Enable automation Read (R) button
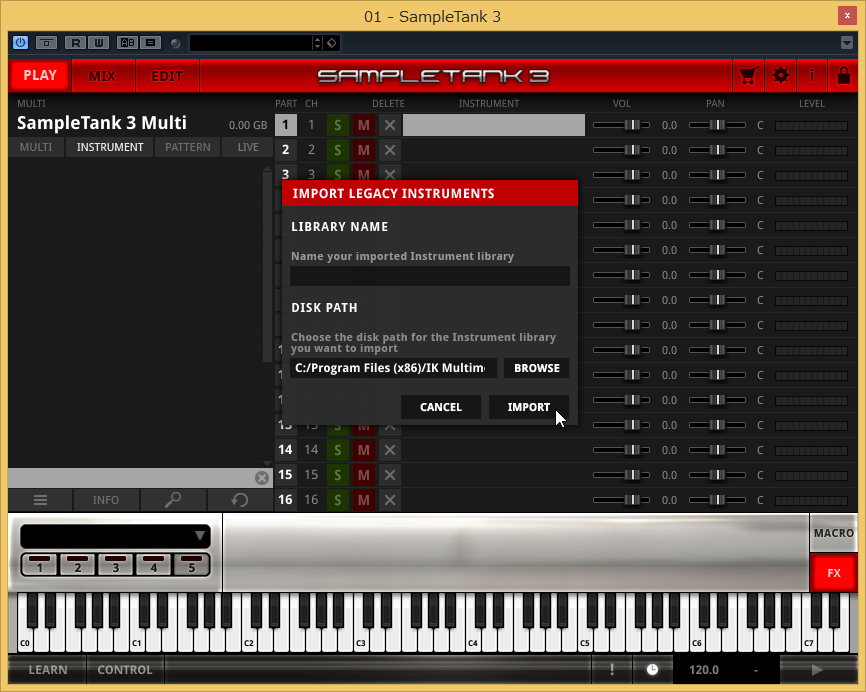Image resolution: width=866 pixels, height=692 pixels. tap(75, 43)
